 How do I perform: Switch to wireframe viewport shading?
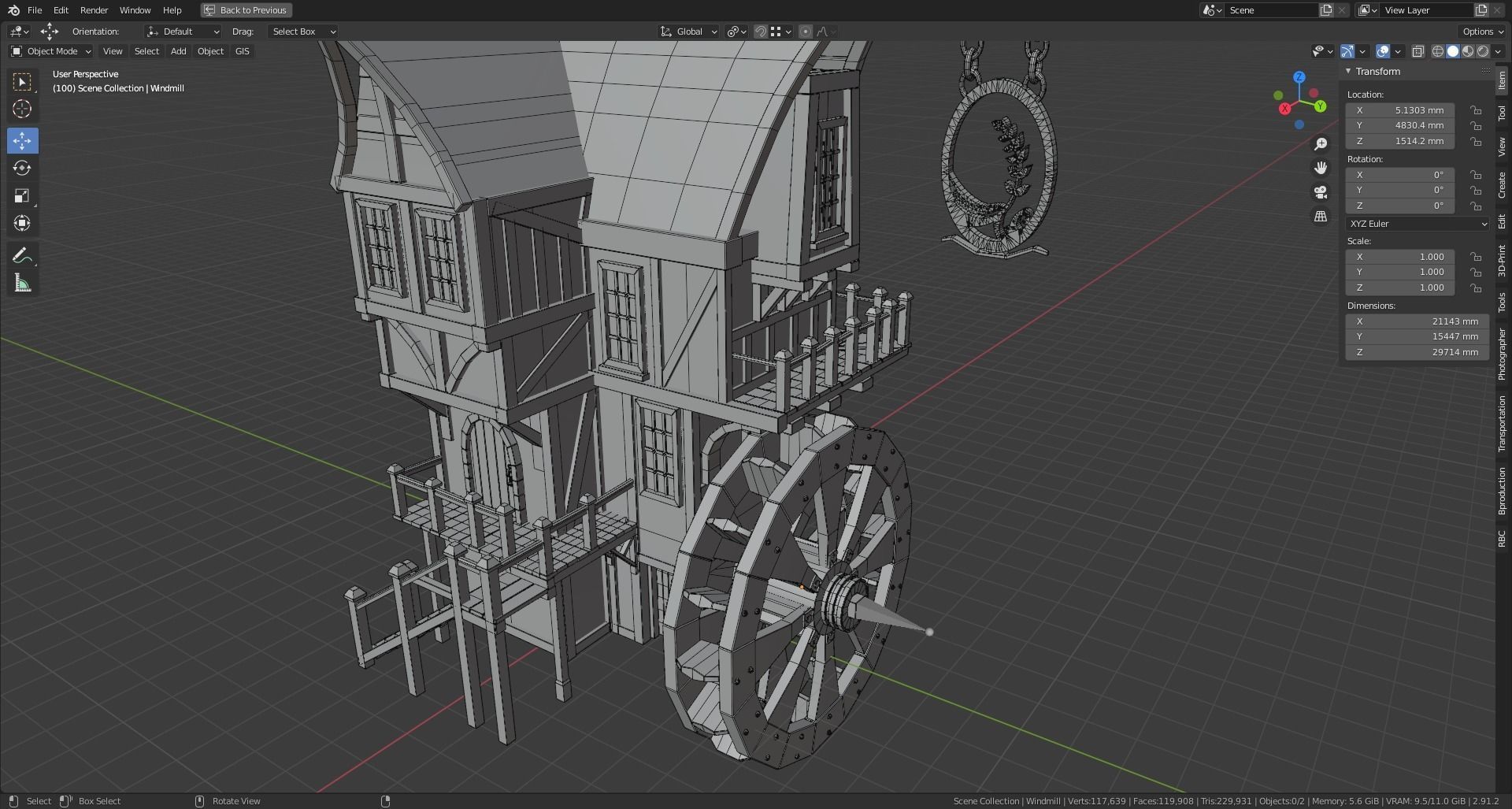1438,51
